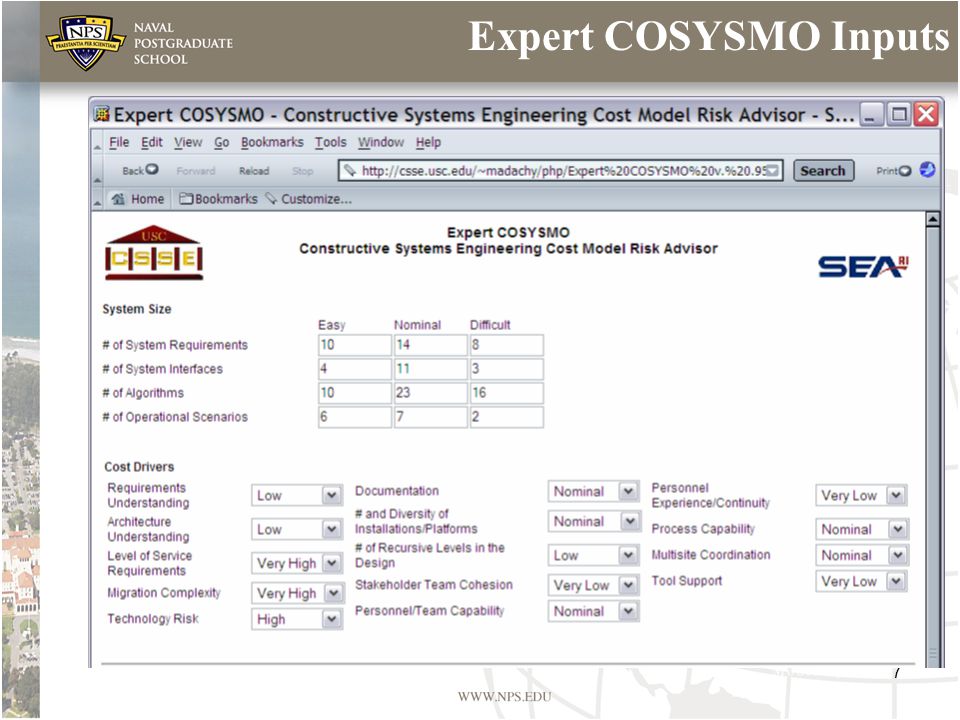Click Nominal System Interfaces field
This screenshot has width=960, height=720.
point(430,369)
